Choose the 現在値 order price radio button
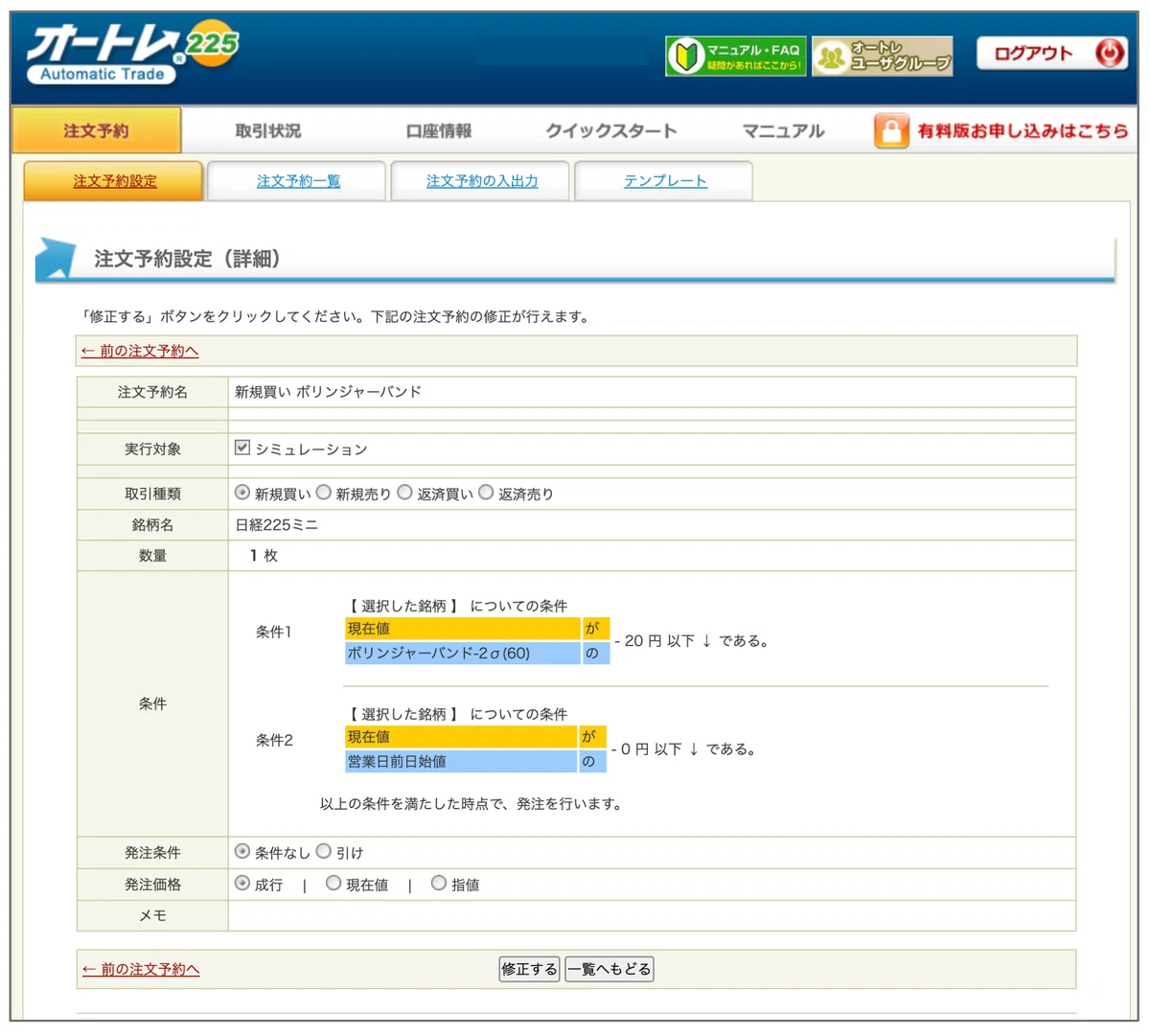 coord(333,884)
